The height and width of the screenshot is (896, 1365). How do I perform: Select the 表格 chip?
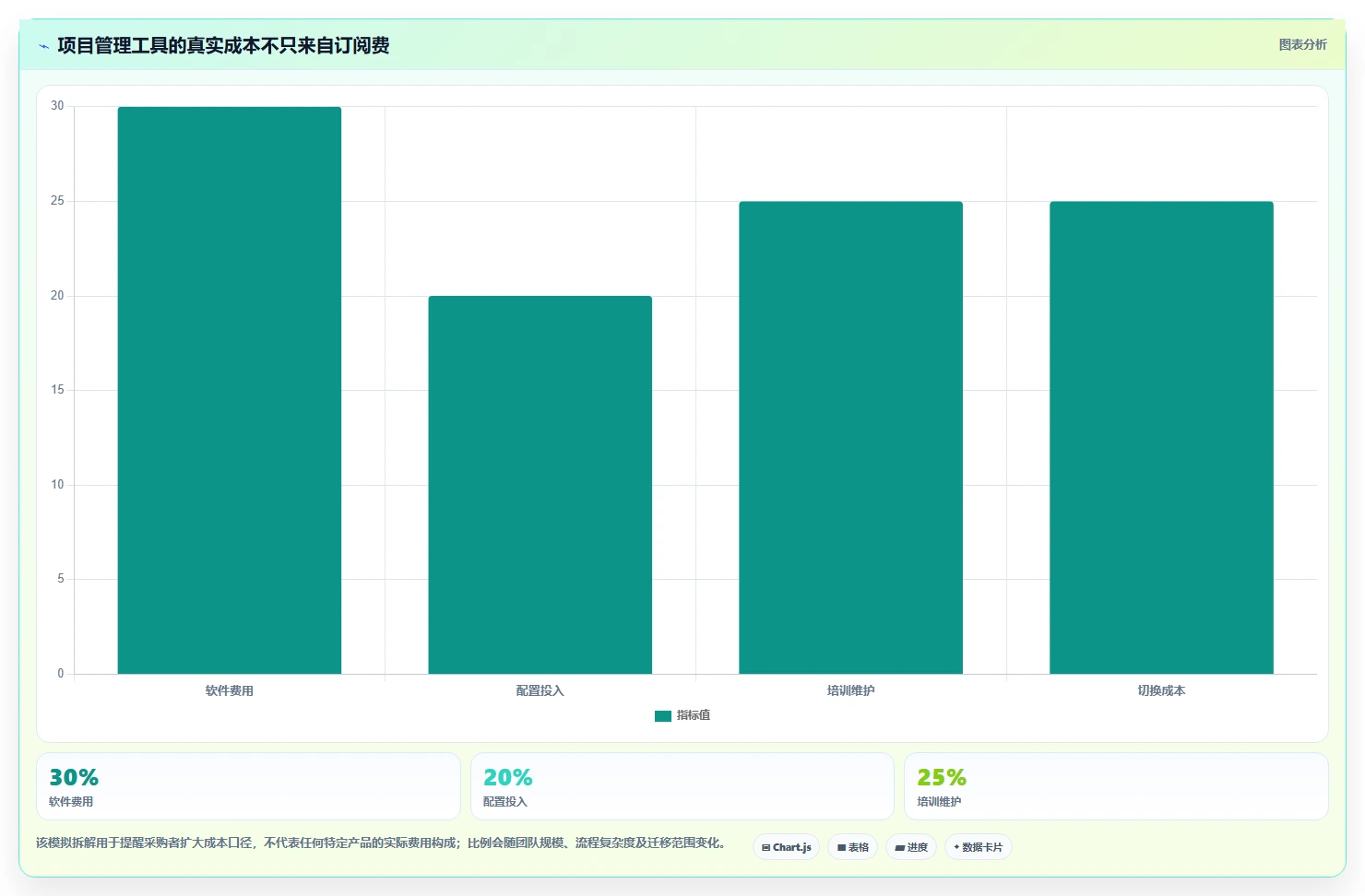(852, 847)
